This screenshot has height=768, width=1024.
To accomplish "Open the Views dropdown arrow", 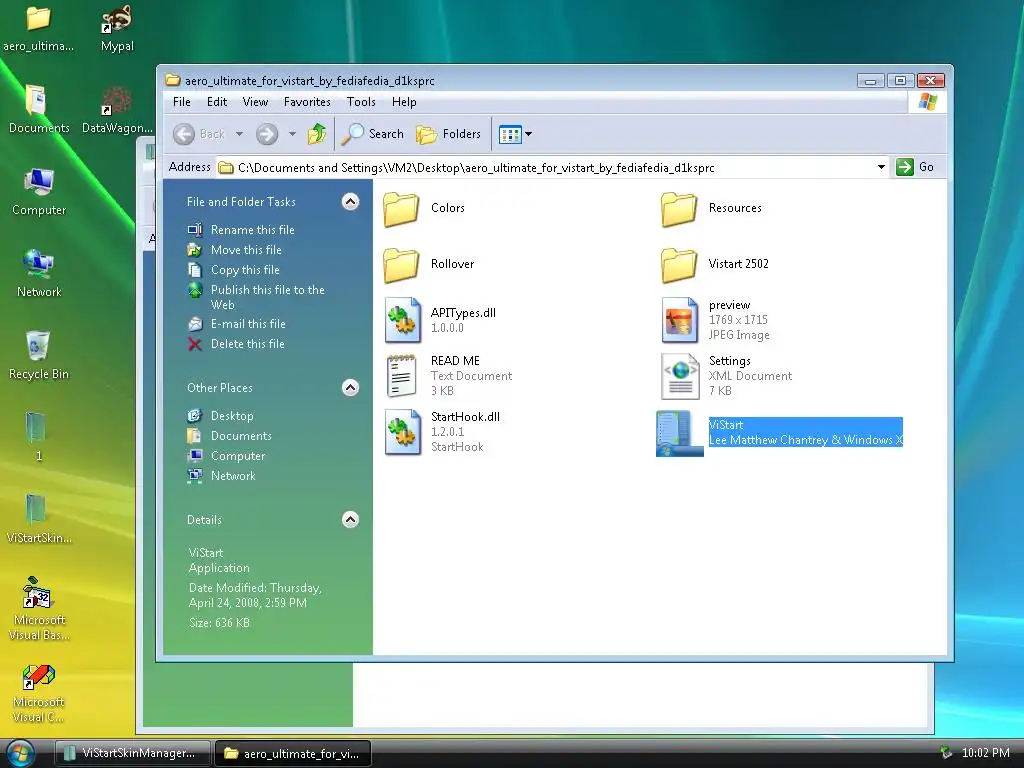I will (528, 134).
